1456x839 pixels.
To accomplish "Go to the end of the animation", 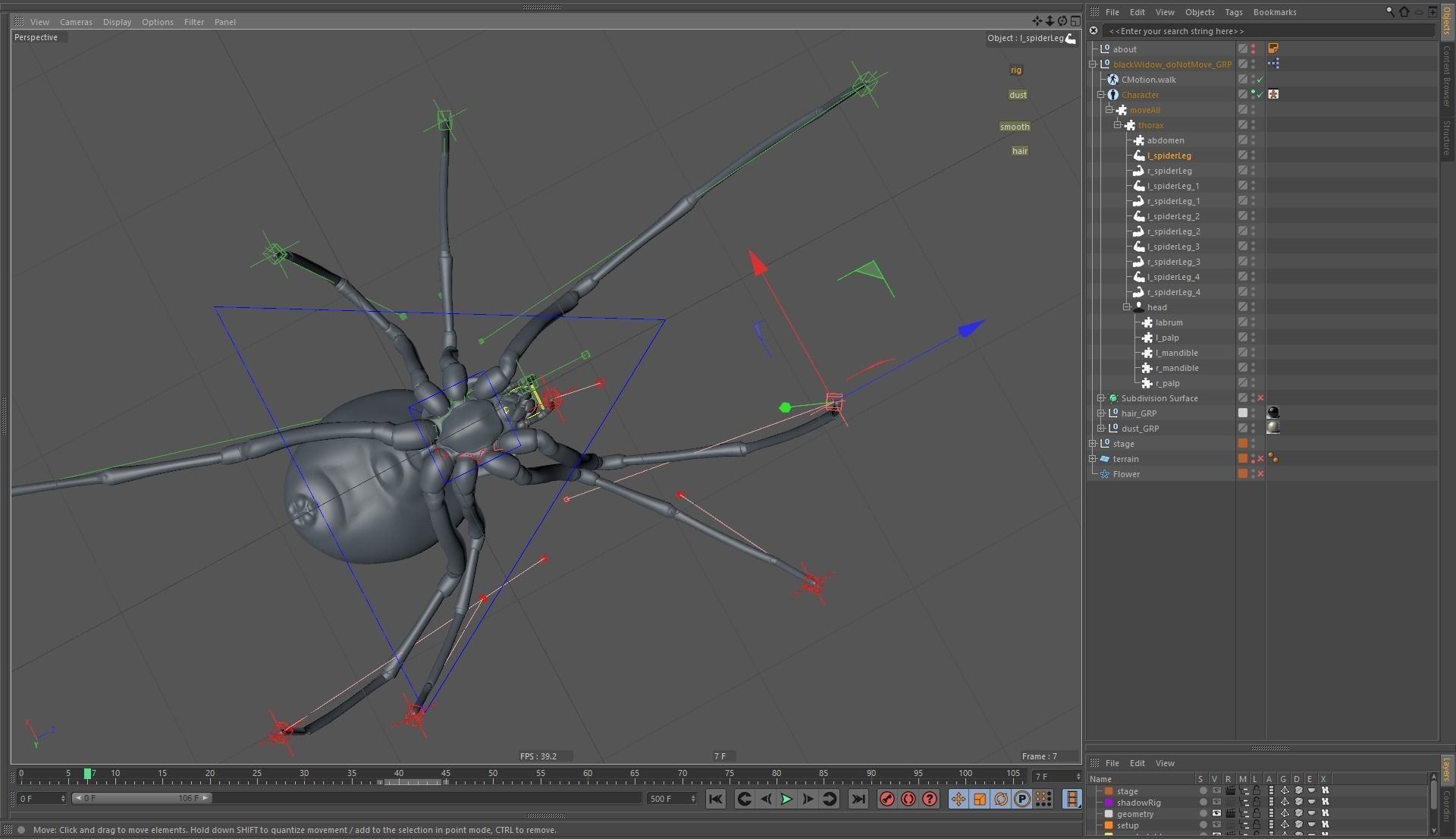I will tap(858, 799).
